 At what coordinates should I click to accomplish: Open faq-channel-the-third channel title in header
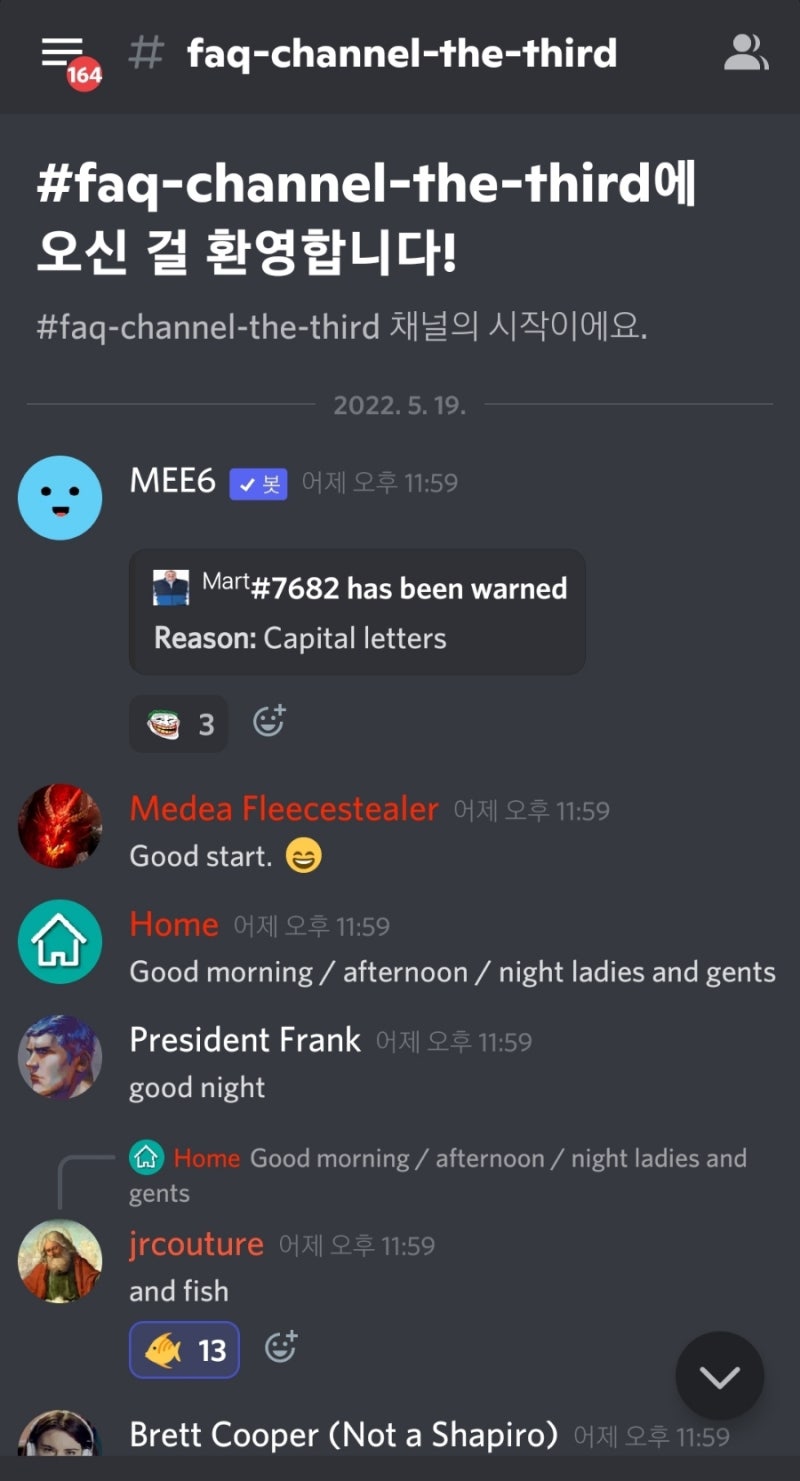pos(402,53)
